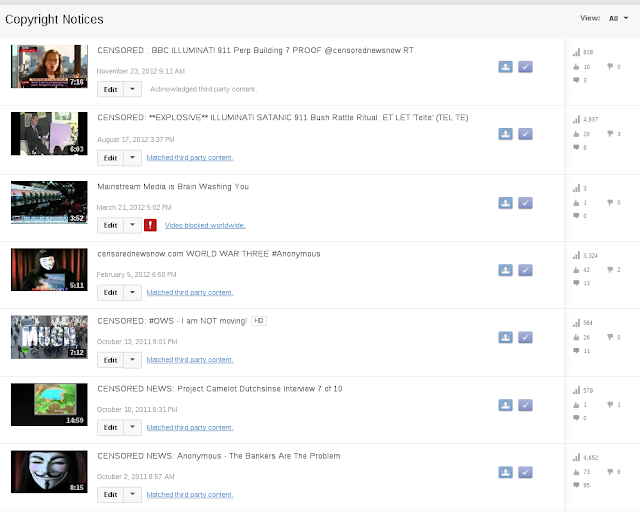Open 'Video blocked worldwide' link
Screen dimensions: 640x522
point(205,225)
